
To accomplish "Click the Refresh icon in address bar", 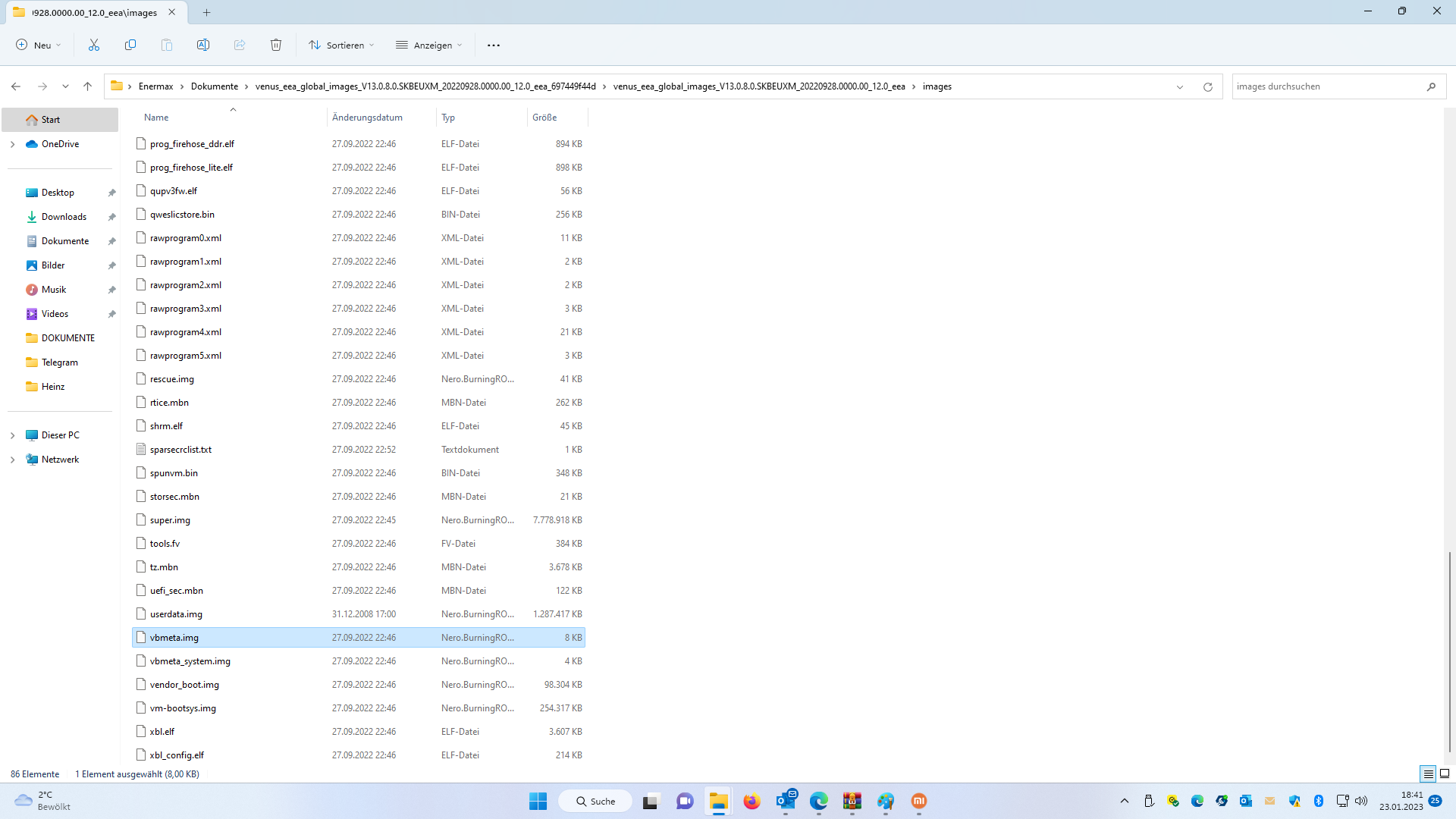I will [x=1208, y=86].
